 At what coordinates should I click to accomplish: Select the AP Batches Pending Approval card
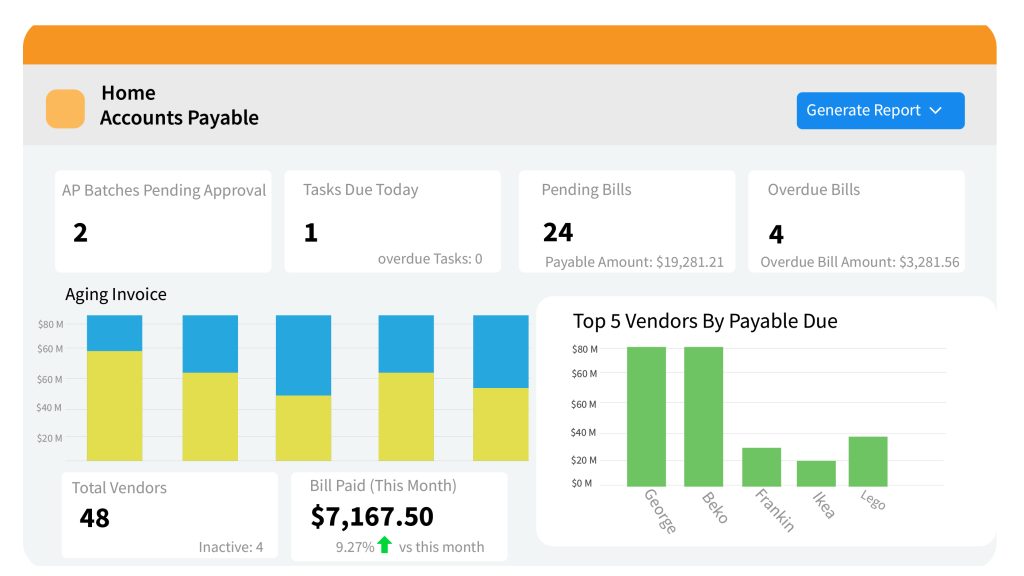point(163,220)
